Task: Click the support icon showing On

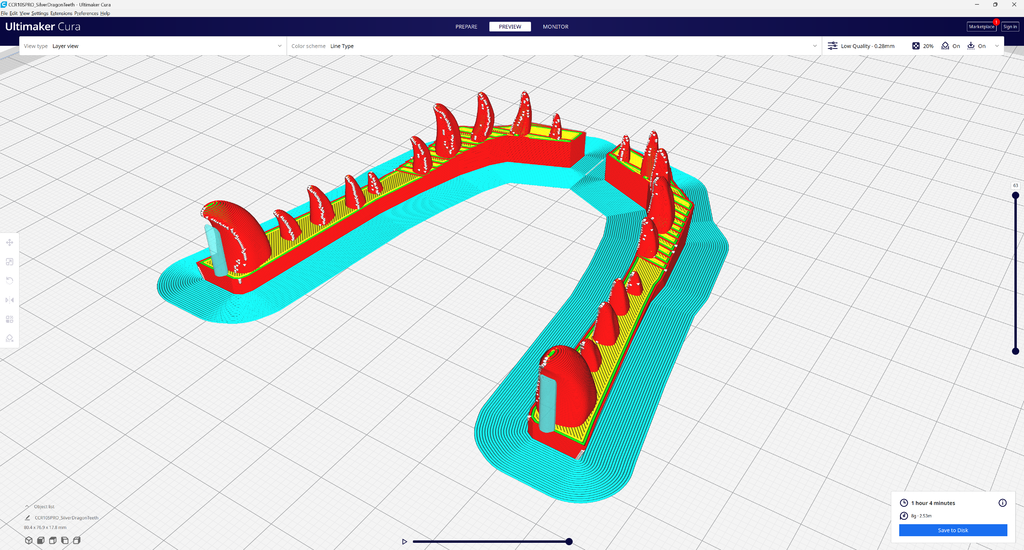Action: (x=945, y=46)
